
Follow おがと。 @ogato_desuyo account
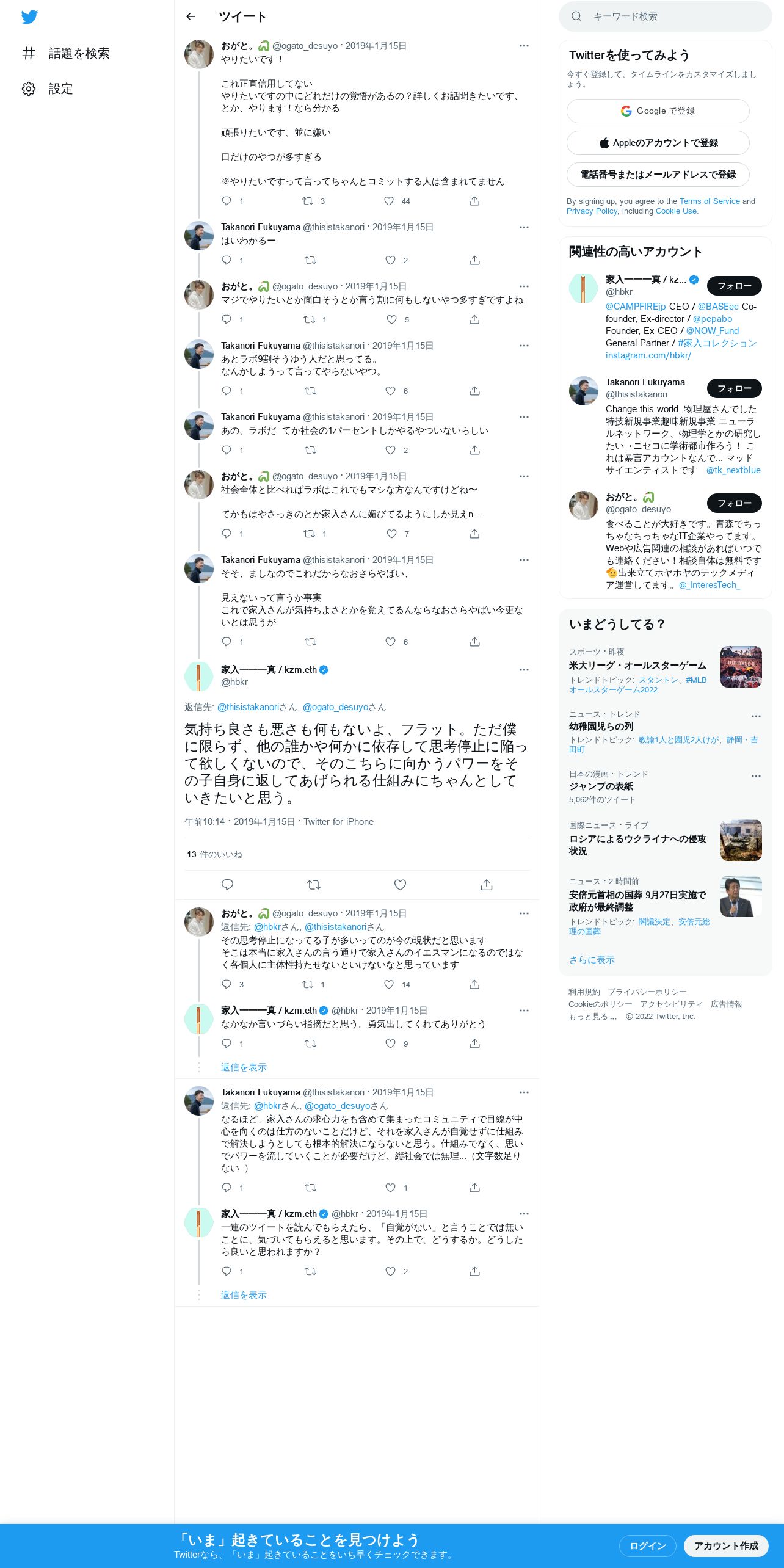click(734, 503)
